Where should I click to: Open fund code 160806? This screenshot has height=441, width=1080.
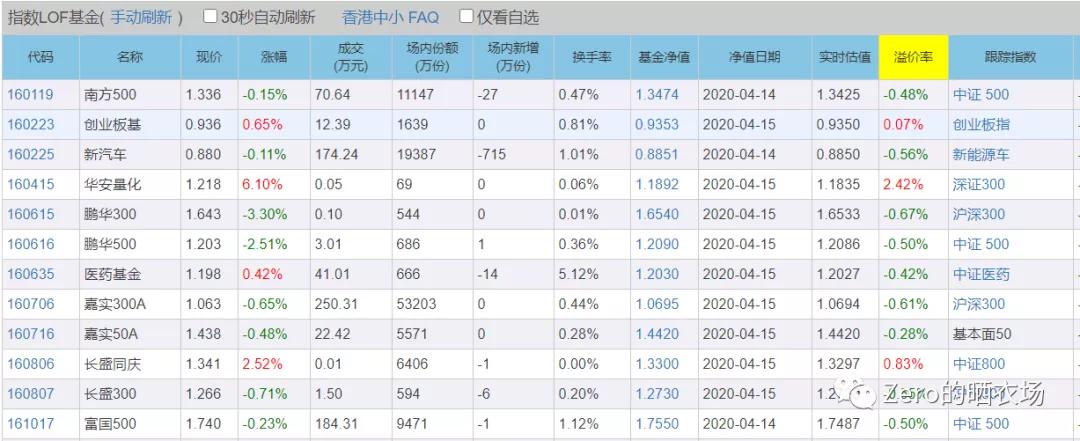click(30, 364)
